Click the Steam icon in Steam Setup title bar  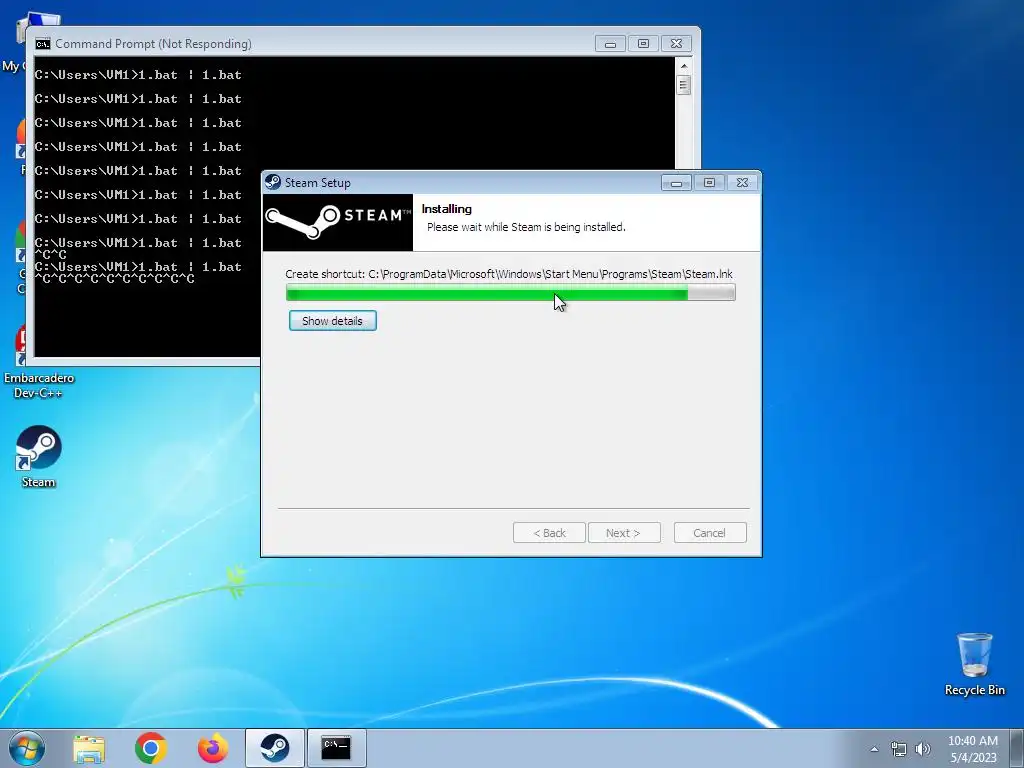pyautogui.click(x=273, y=182)
